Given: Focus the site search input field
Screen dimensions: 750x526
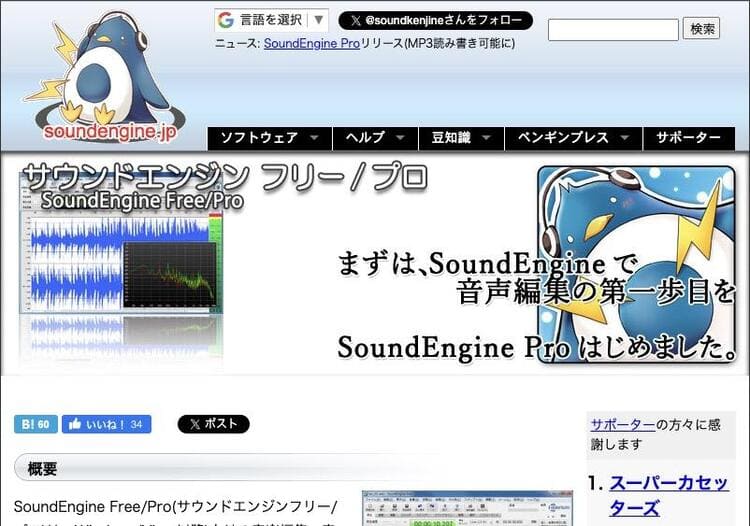Looking at the screenshot, I should (613, 30).
